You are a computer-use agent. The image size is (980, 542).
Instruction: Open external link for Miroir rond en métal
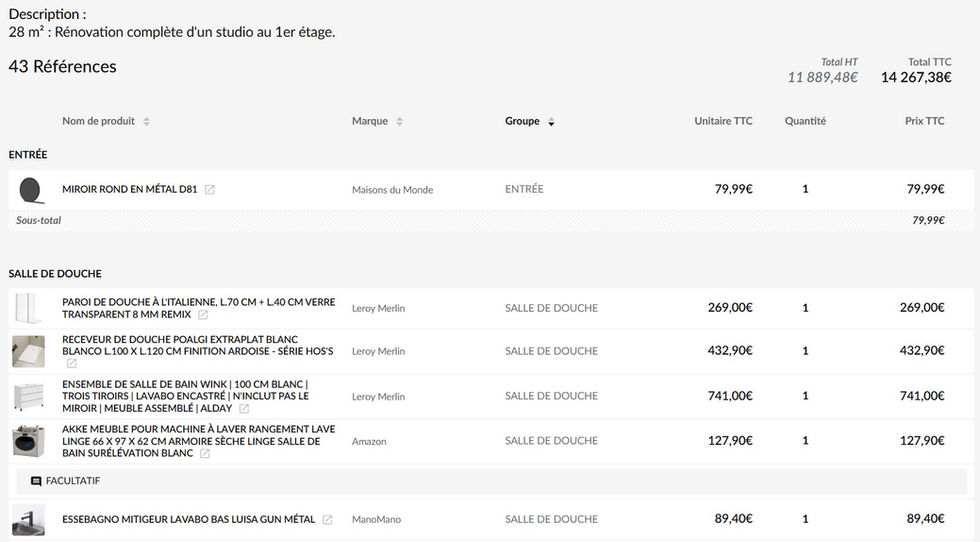[x=210, y=190]
